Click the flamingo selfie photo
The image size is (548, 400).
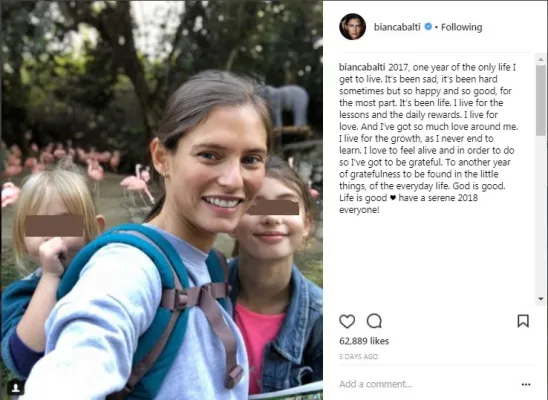161,200
